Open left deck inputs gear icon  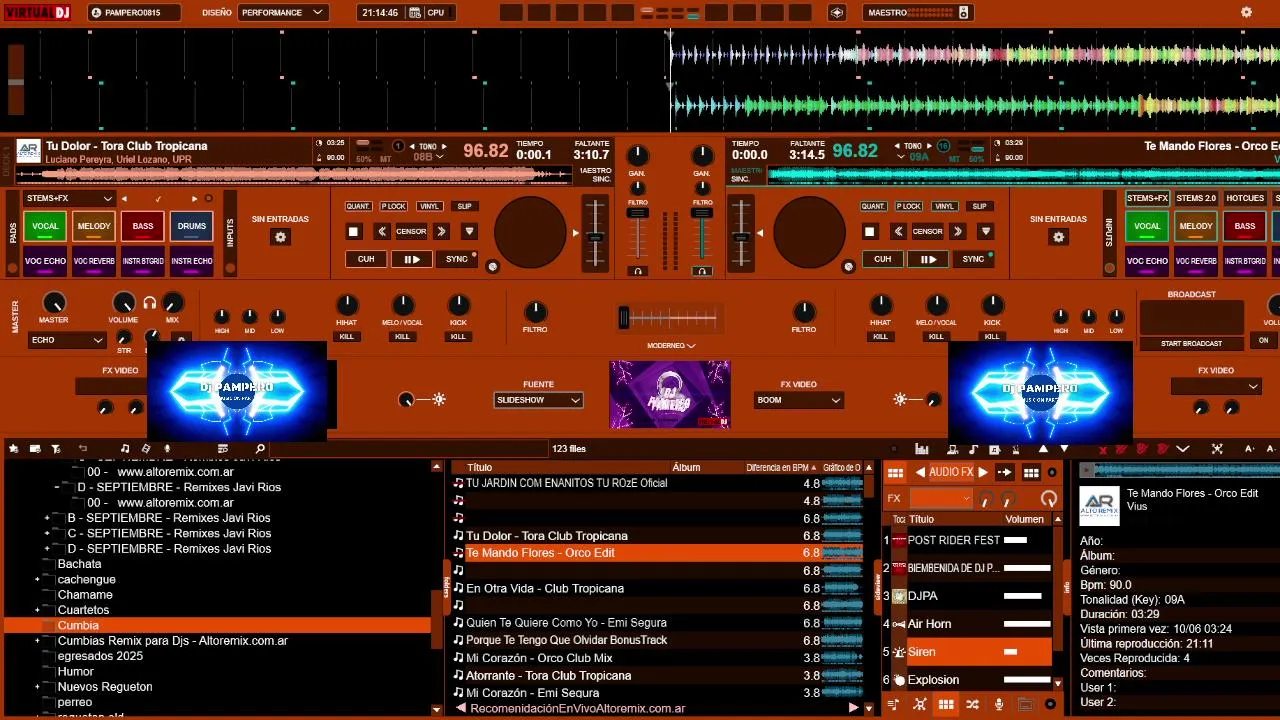[281, 237]
